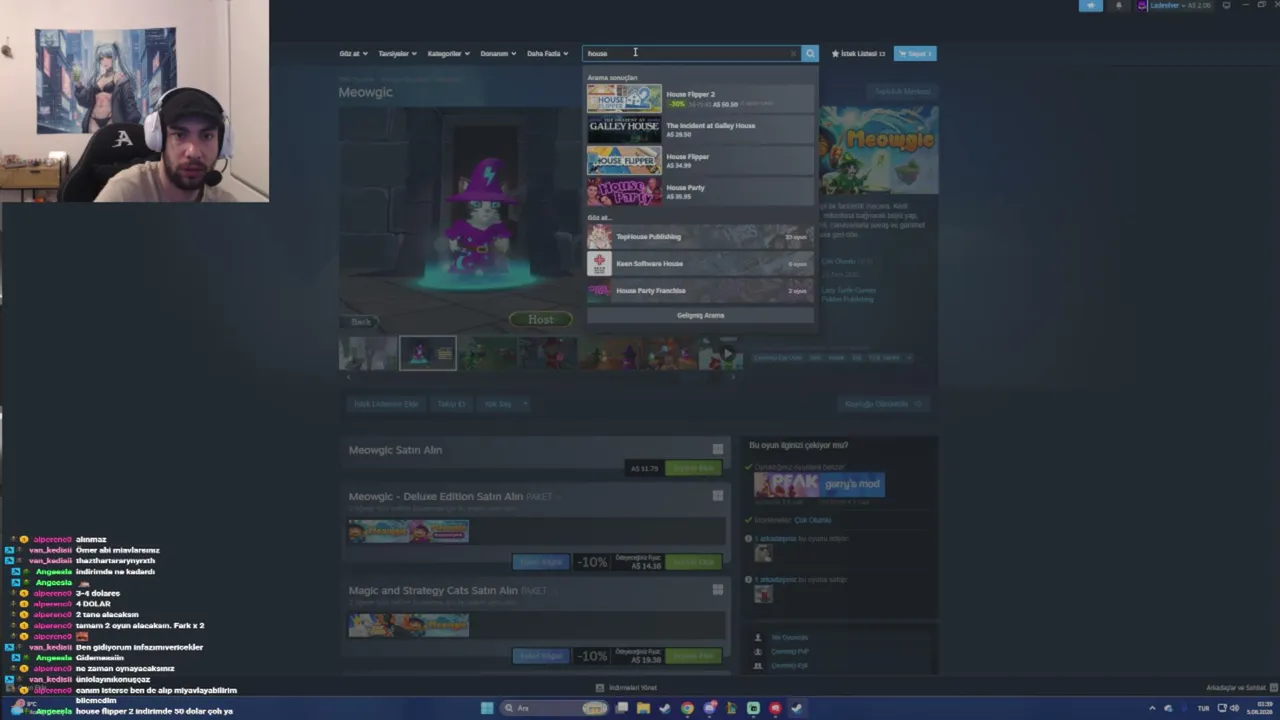Expand the arrow beside Yok Say
Viewport: 1280px width, 720px height.
[525, 404]
